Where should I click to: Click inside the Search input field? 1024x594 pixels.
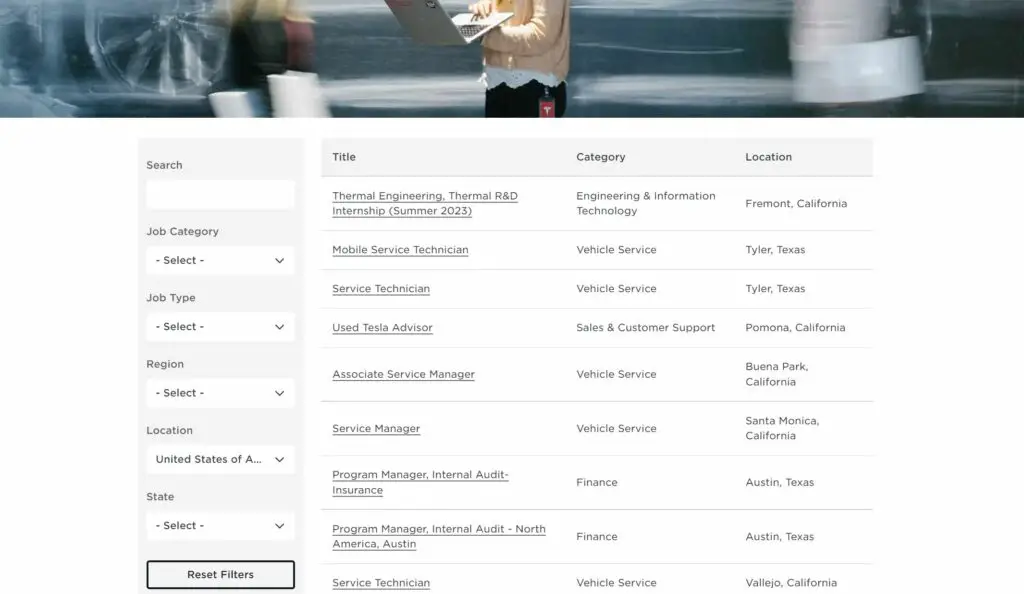[x=220, y=194]
